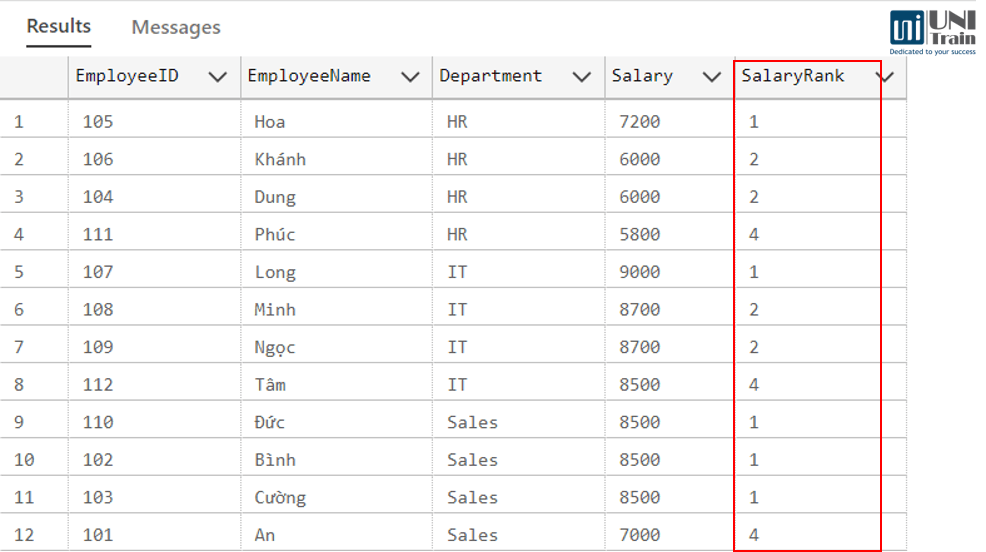Select the employee name Long

pyautogui.click(x=275, y=273)
